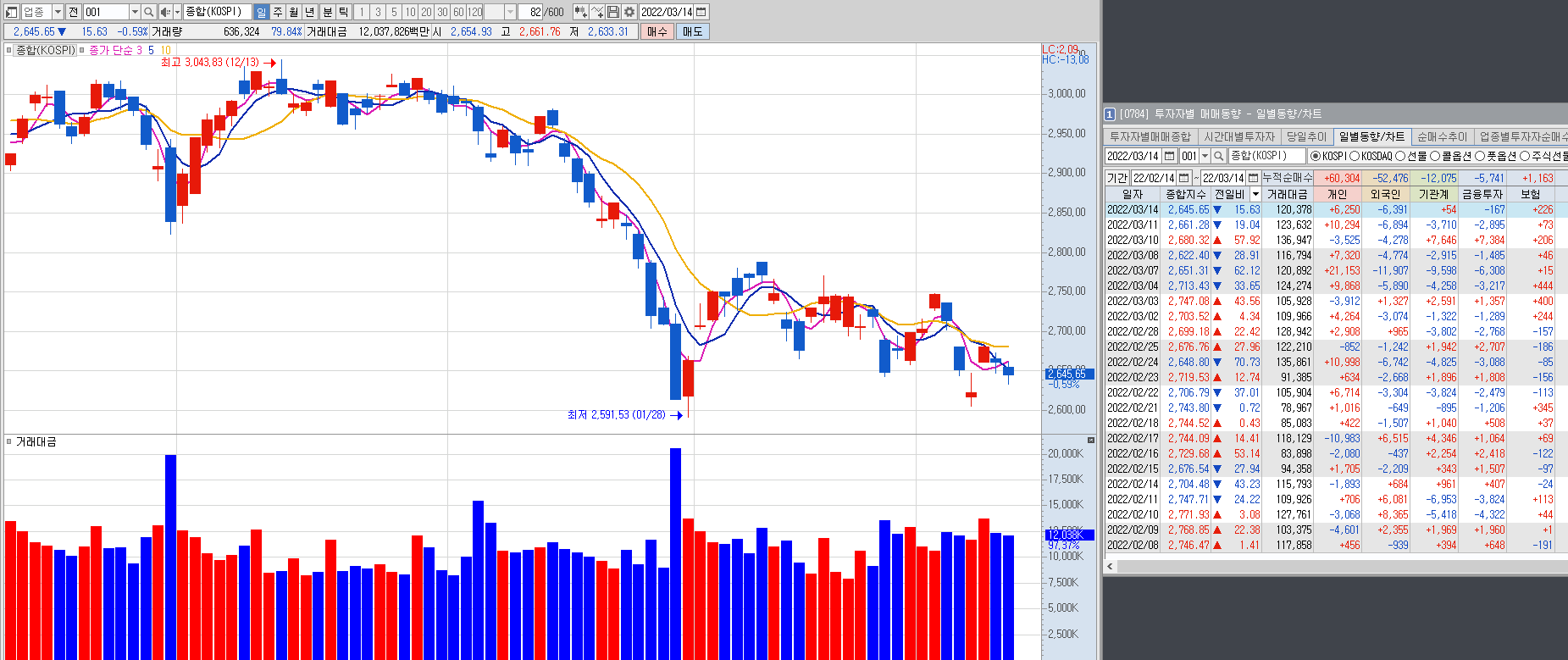This screenshot has width=1568, height=660.
Task: Switch to the 시간대별투자자 tab
Action: point(1239,136)
